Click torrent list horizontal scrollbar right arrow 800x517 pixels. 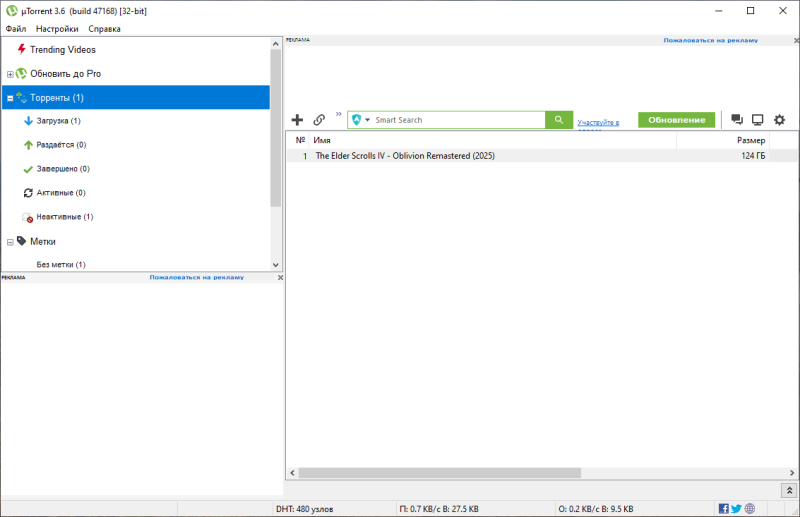point(792,473)
